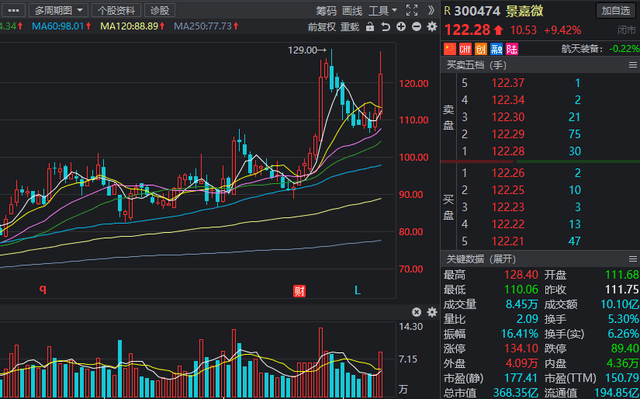Collapse side panel with double chevron

[x=431, y=11]
